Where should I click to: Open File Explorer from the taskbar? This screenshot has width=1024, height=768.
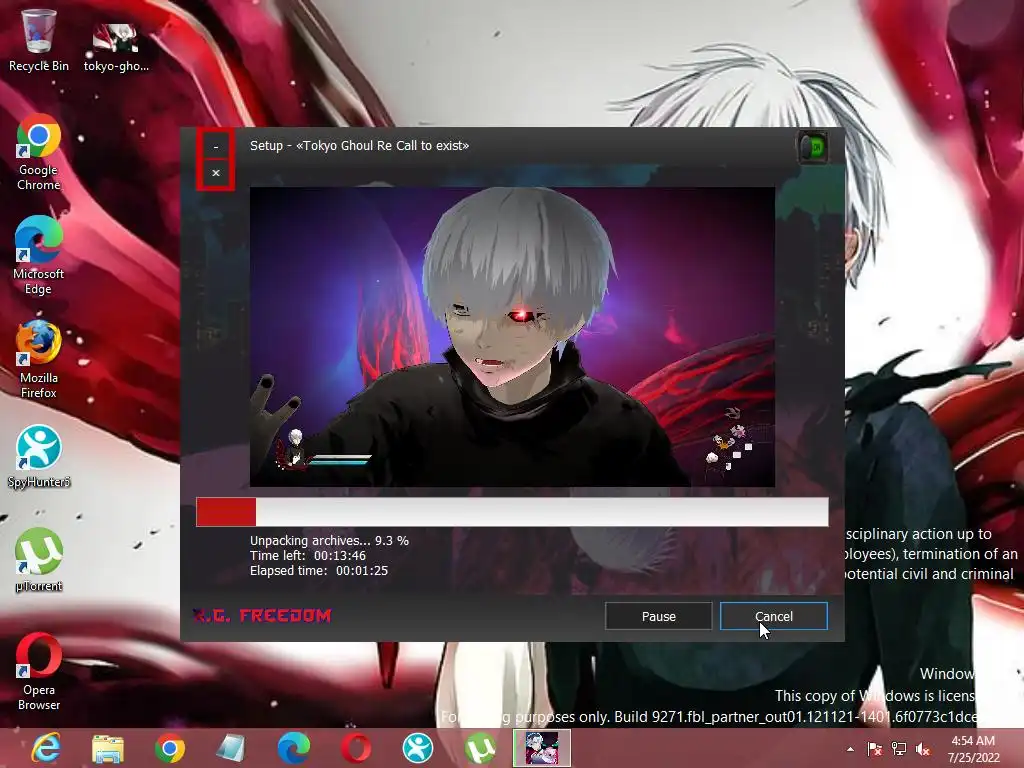tap(108, 748)
